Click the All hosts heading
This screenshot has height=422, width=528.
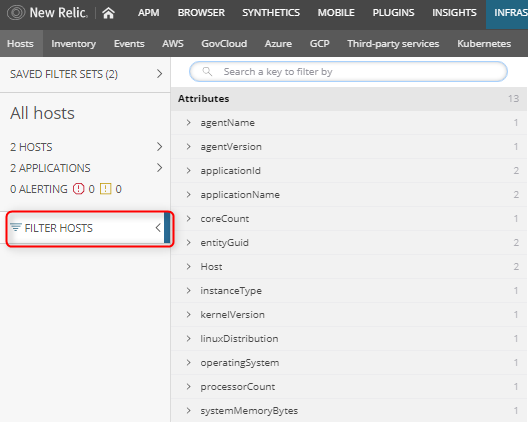(x=42, y=113)
